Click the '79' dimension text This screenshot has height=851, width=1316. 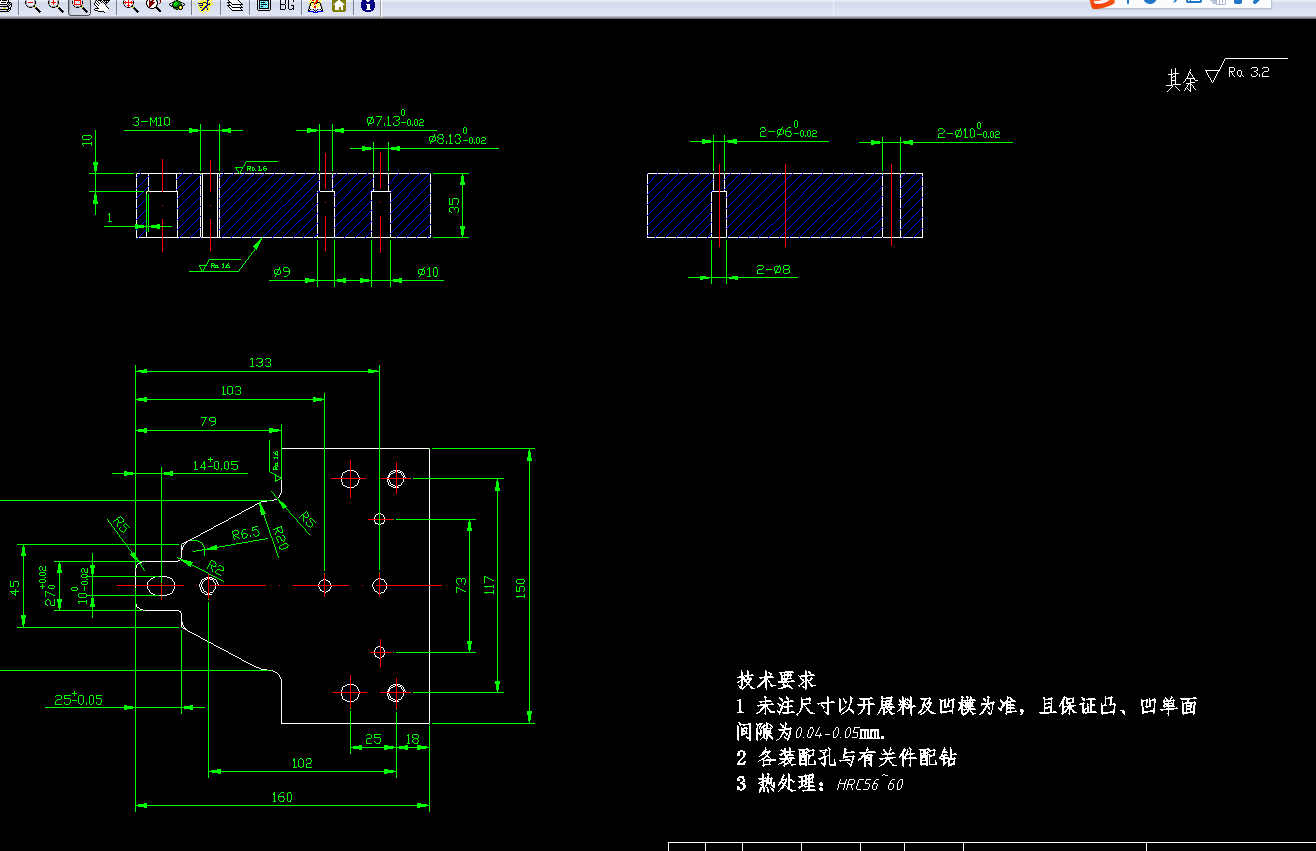click(208, 421)
